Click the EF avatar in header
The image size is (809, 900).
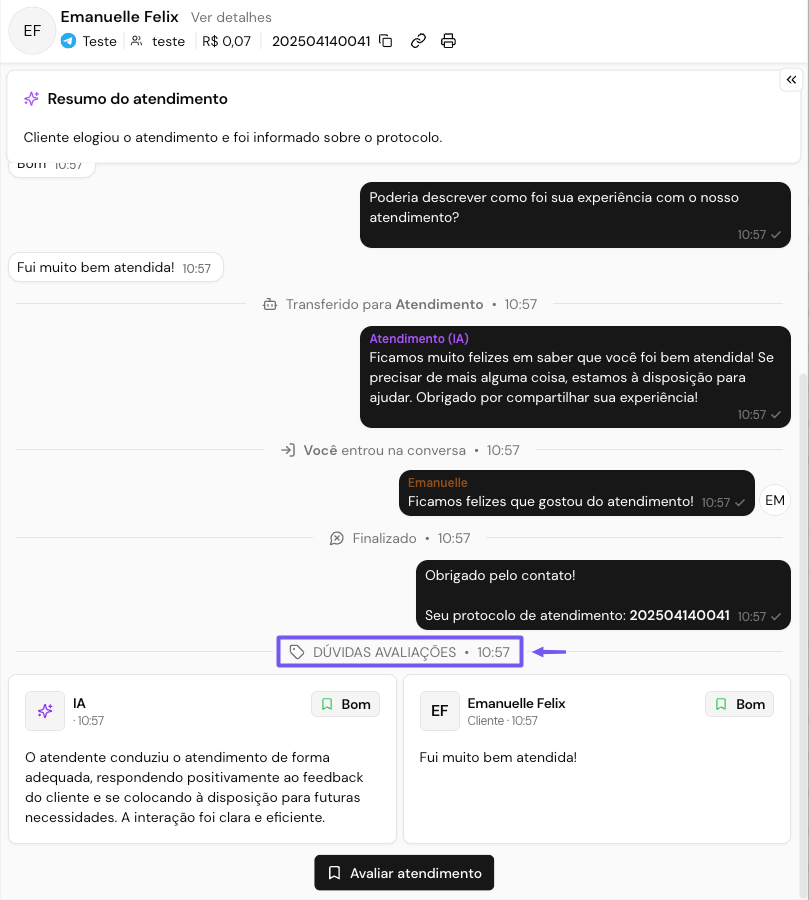(x=33, y=31)
